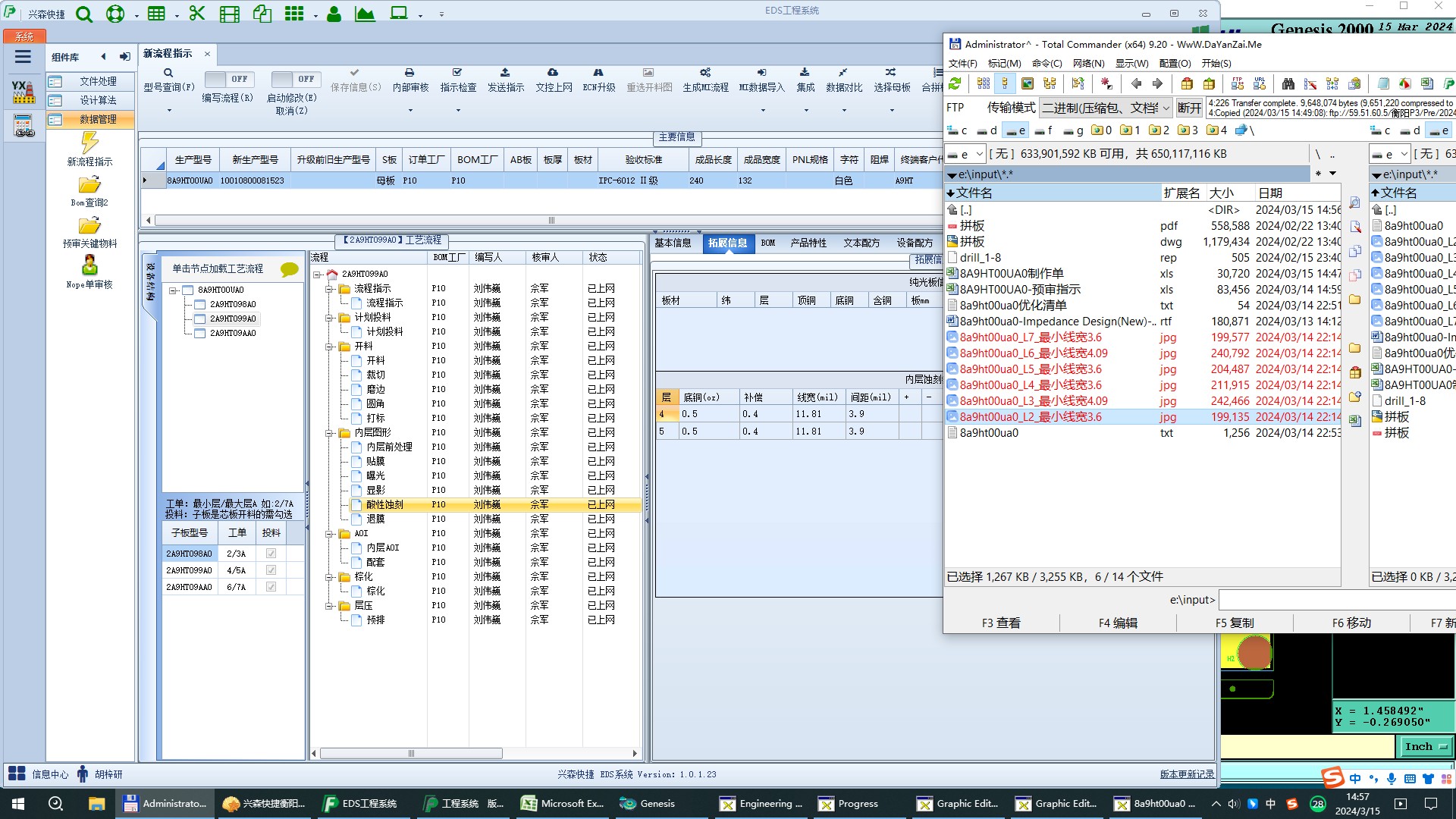The image size is (1456, 819).
Task: Click the ECN升级 toolbar icon
Action: tap(598, 73)
